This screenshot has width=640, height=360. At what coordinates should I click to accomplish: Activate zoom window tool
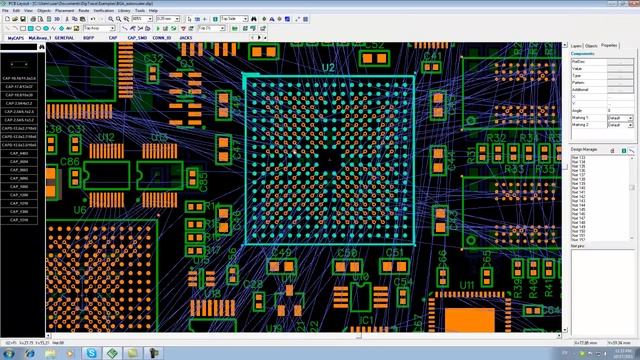127,19
